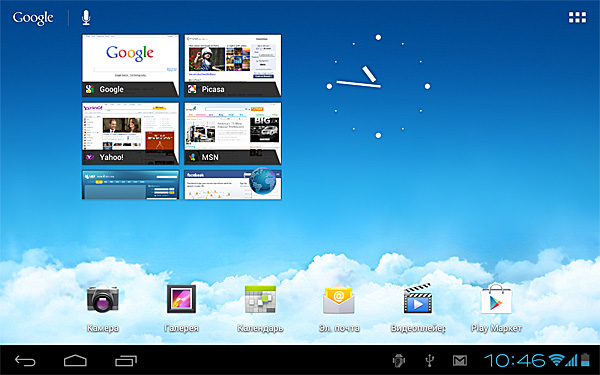Tap the analog clock widget
Image resolution: width=600 pixels, height=375 pixels.
click(x=378, y=86)
